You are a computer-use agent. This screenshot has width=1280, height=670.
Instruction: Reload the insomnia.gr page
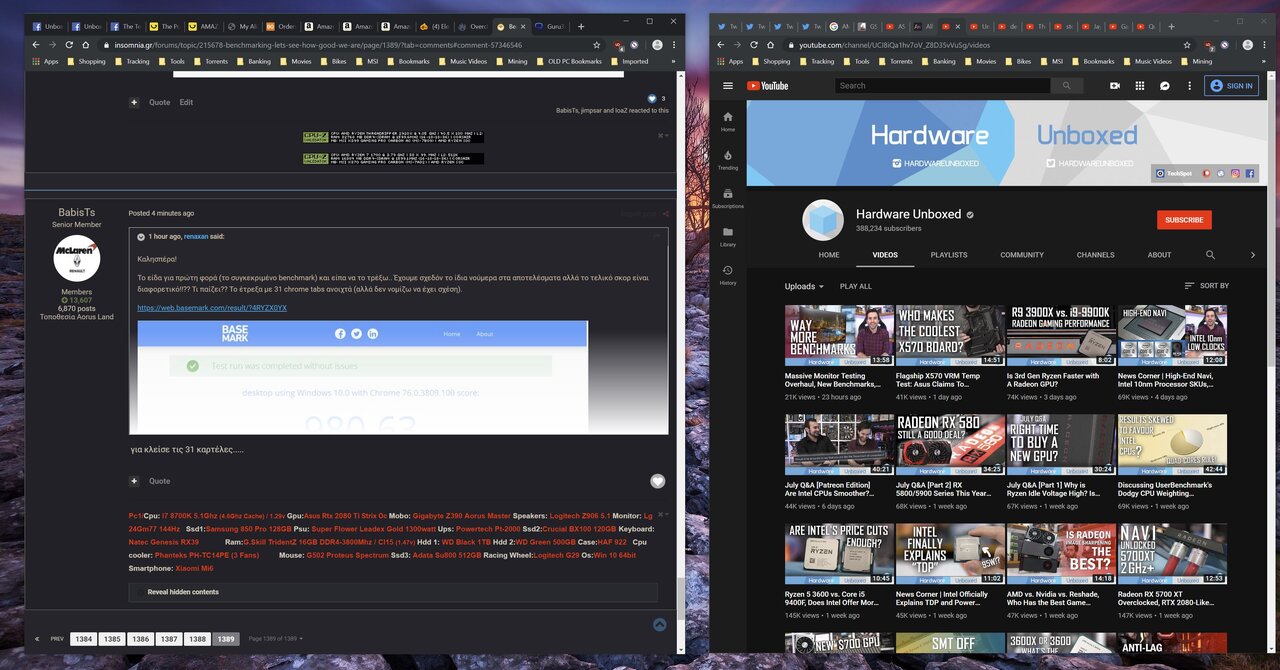coord(69,44)
